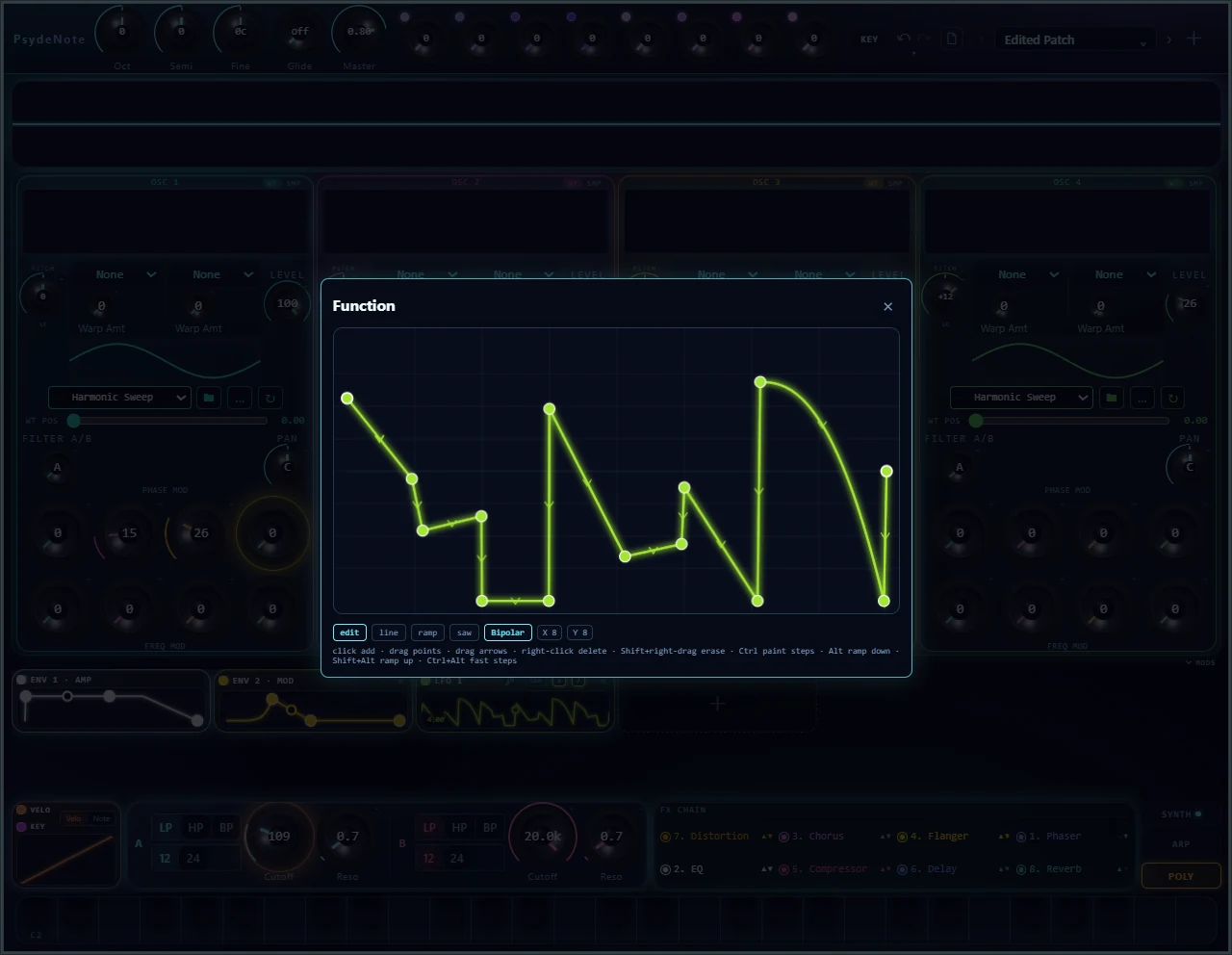Select the edit mode tab
The image size is (1232, 955).
pyautogui.click(x=349, y=632)
